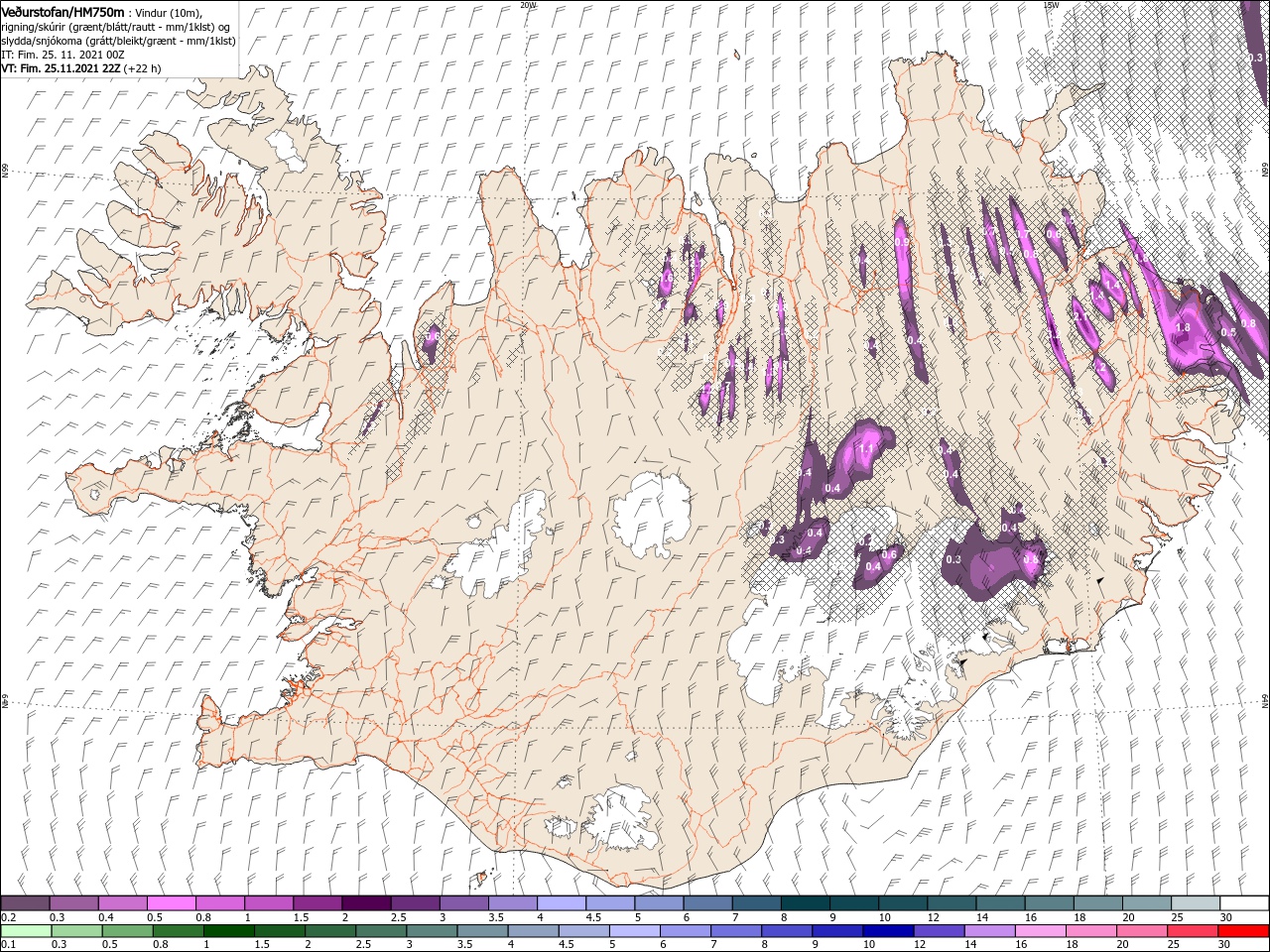Select the coral red 25 rain legend swatch
The image size is (1270, 952).
pyautogui.click(x=1193, y=930)
